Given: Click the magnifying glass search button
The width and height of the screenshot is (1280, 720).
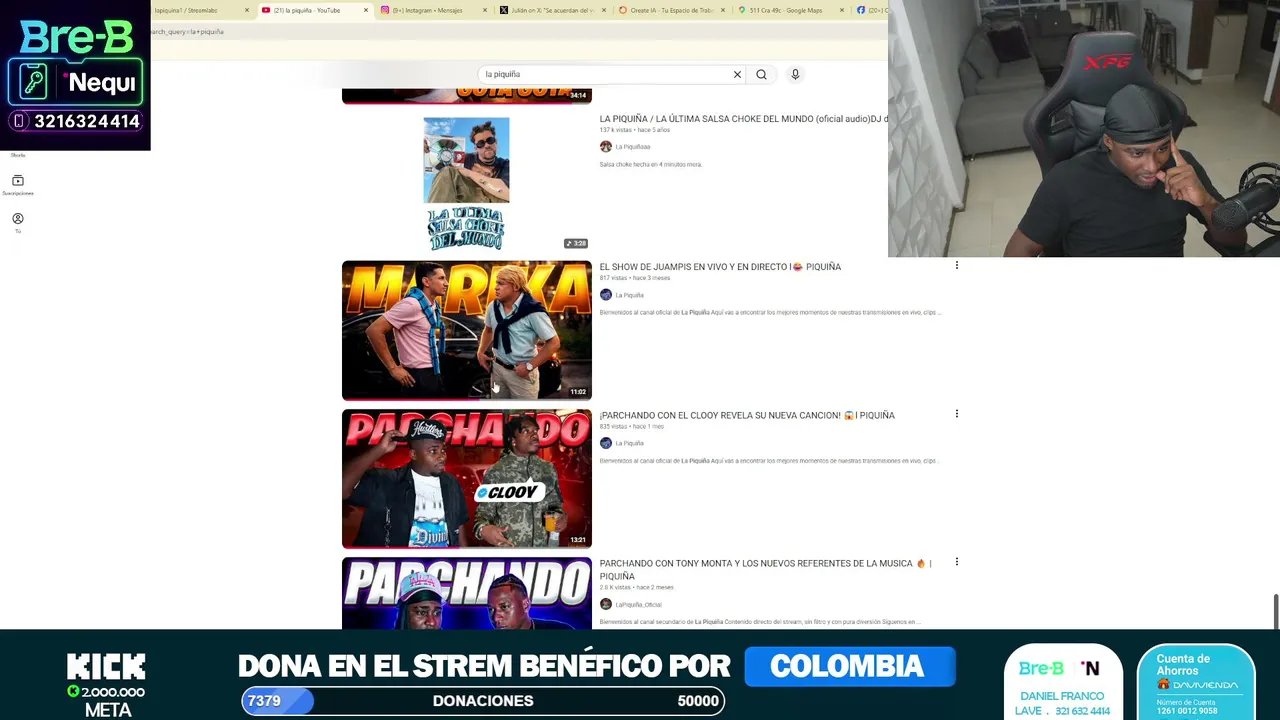Looking at the screenshot, I should tap(761, 74).
